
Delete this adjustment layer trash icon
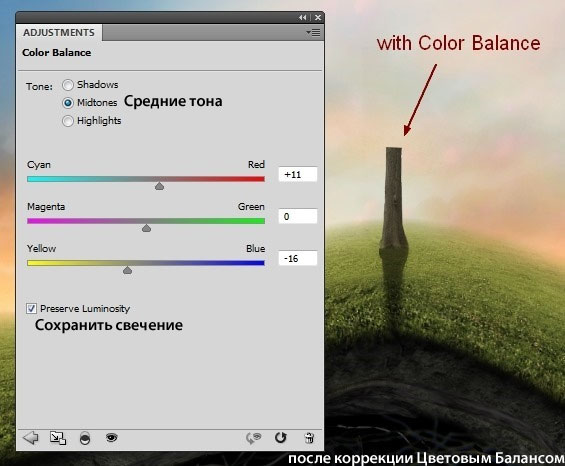point(309,438)
